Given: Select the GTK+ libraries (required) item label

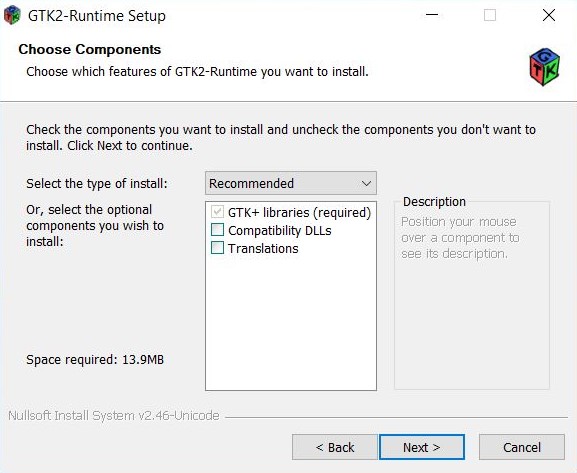Looking at the screenshot, I should pyautogui.click(x=300, y=212).
